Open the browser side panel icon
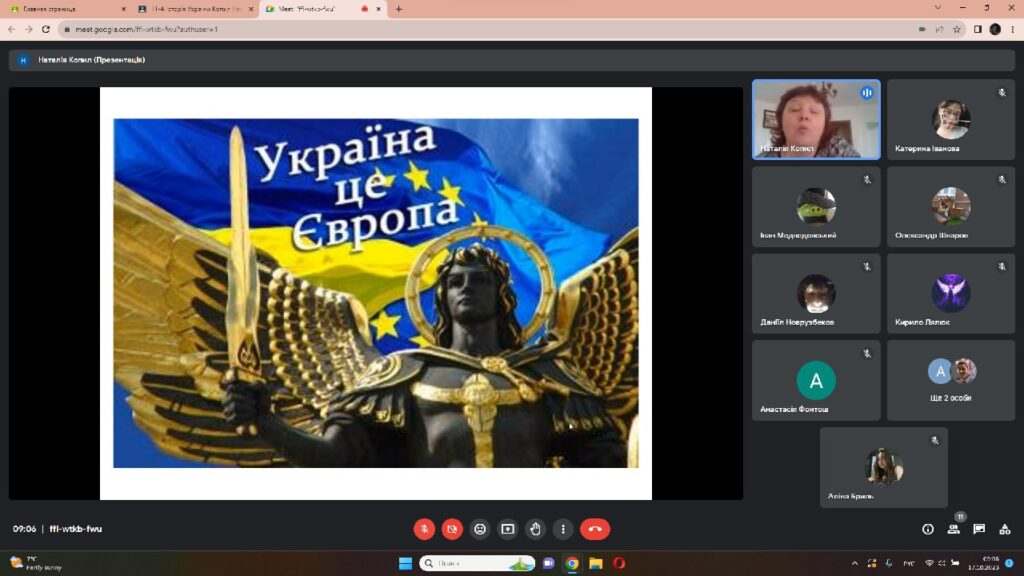This screenshot has height=576, width=1024. click(x=978, y=29)
